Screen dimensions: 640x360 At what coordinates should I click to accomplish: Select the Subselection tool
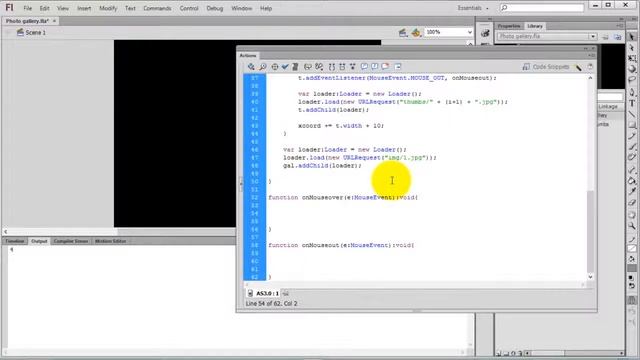(632, 48)
